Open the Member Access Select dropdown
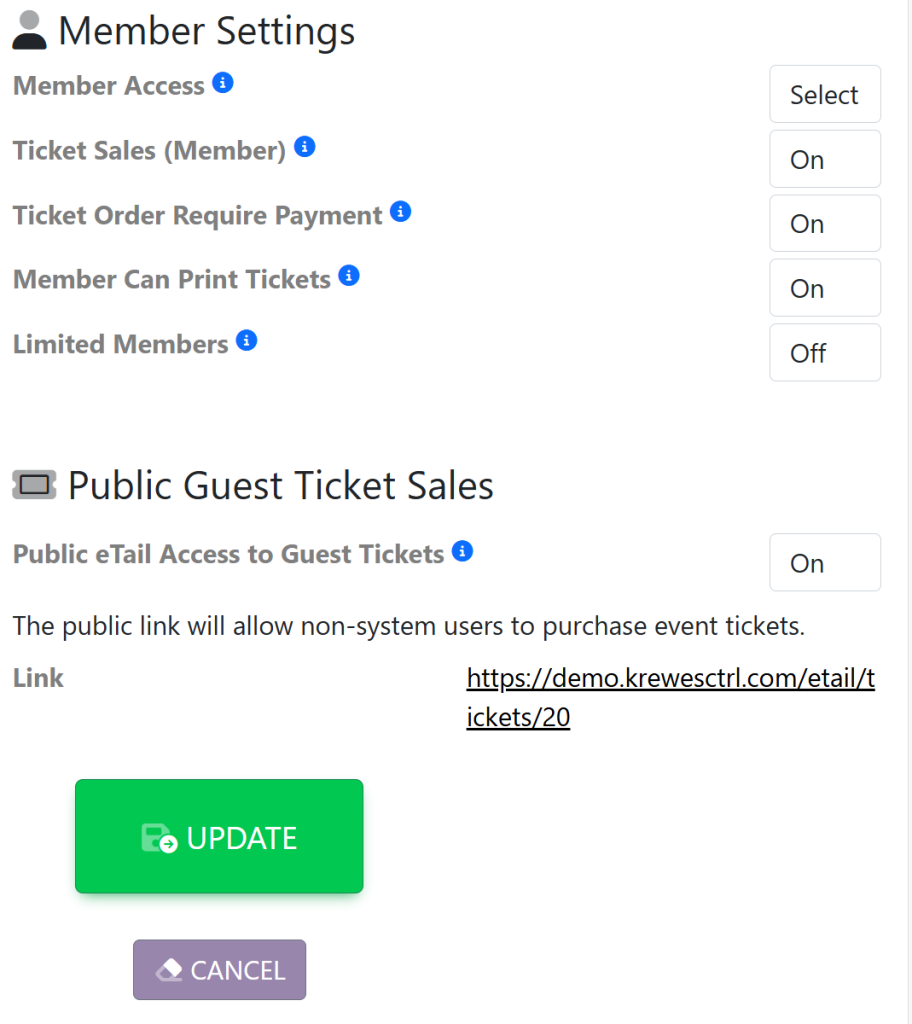 pyautogui.click(x=824, y=95)
